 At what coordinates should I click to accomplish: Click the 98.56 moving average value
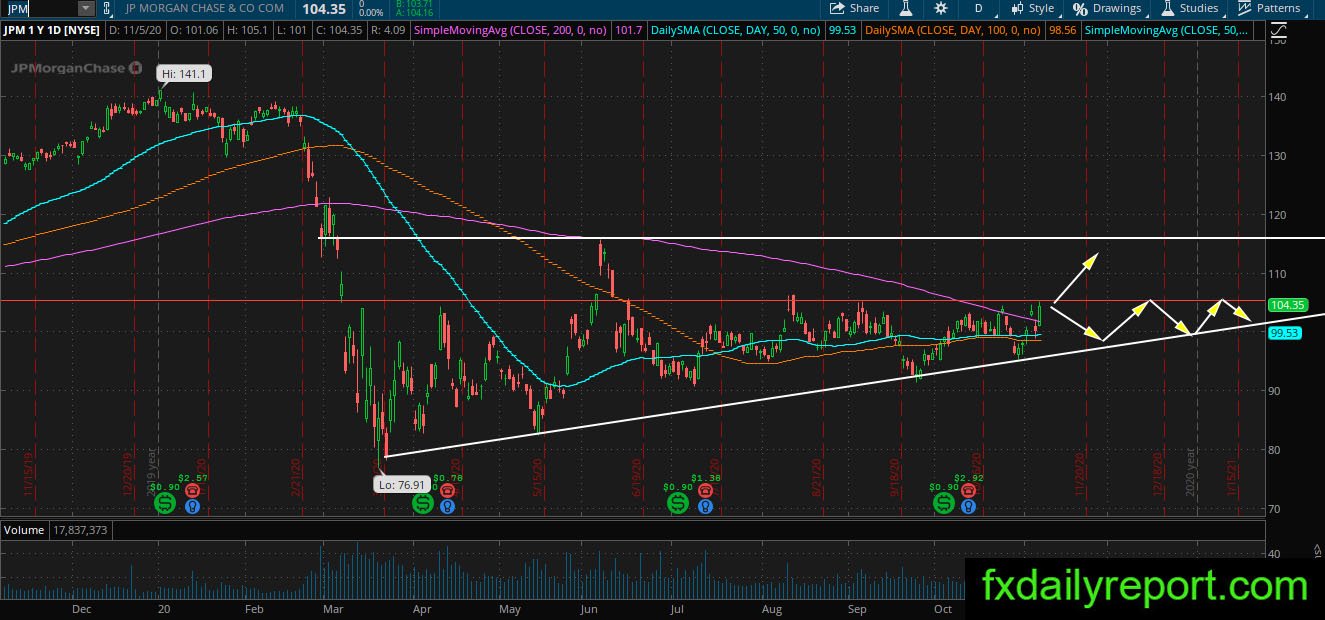(x=1062, y=30)
